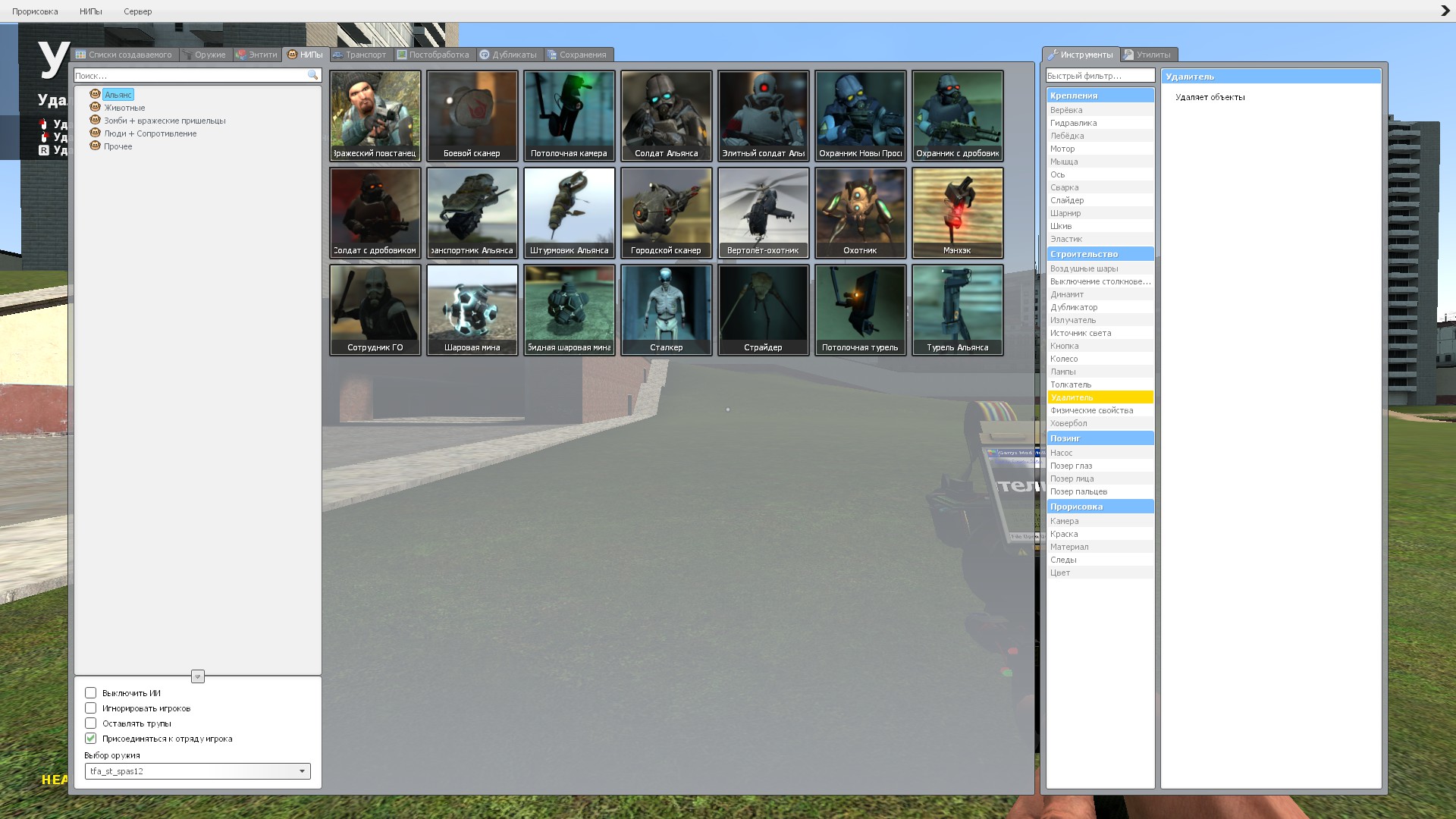Screen dimensions: 1456x819
Task: Choose the Сварка tool
Action: (x=1100, y=187)
